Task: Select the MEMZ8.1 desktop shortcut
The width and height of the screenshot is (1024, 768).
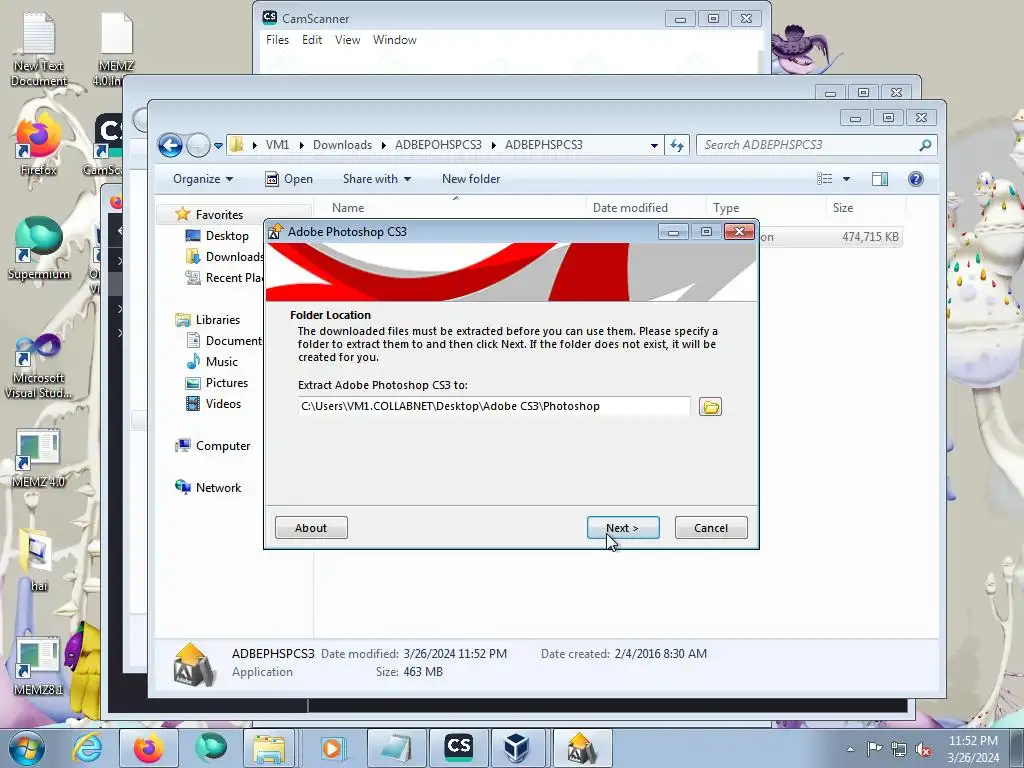Action: click(x=39, y=665)
